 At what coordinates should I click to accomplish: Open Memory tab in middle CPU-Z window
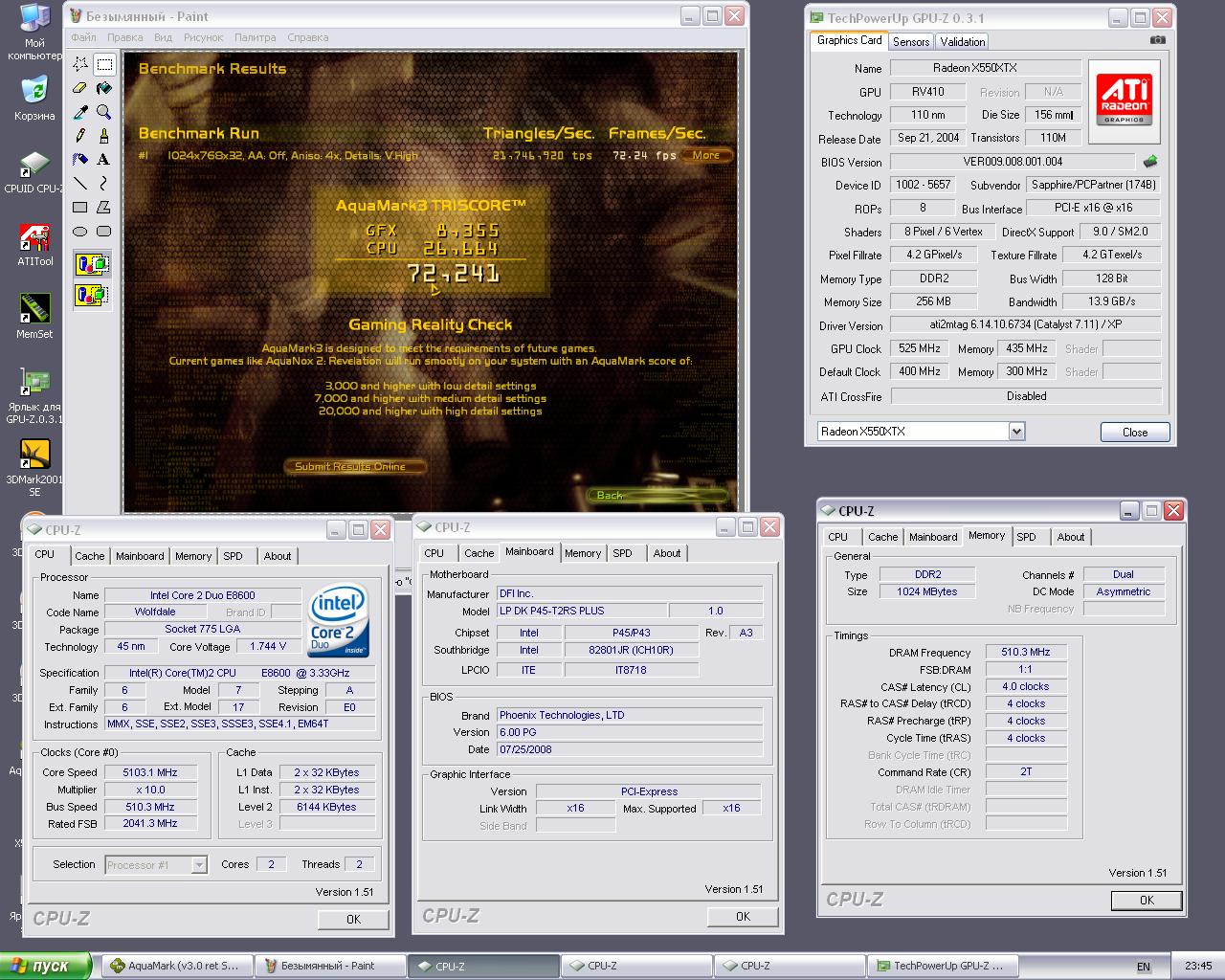tap(583, 553)
